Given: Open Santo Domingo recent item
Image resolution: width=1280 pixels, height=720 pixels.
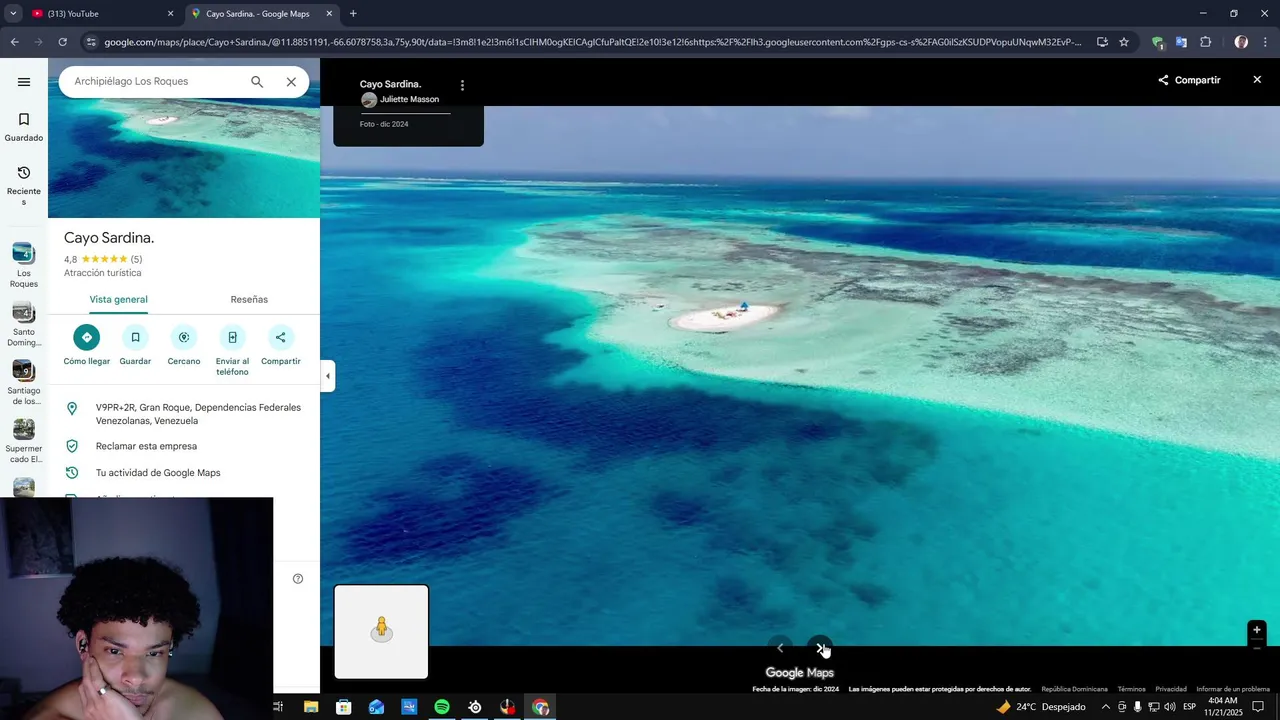Looking at the screenshot, I should tap(24, 324).
